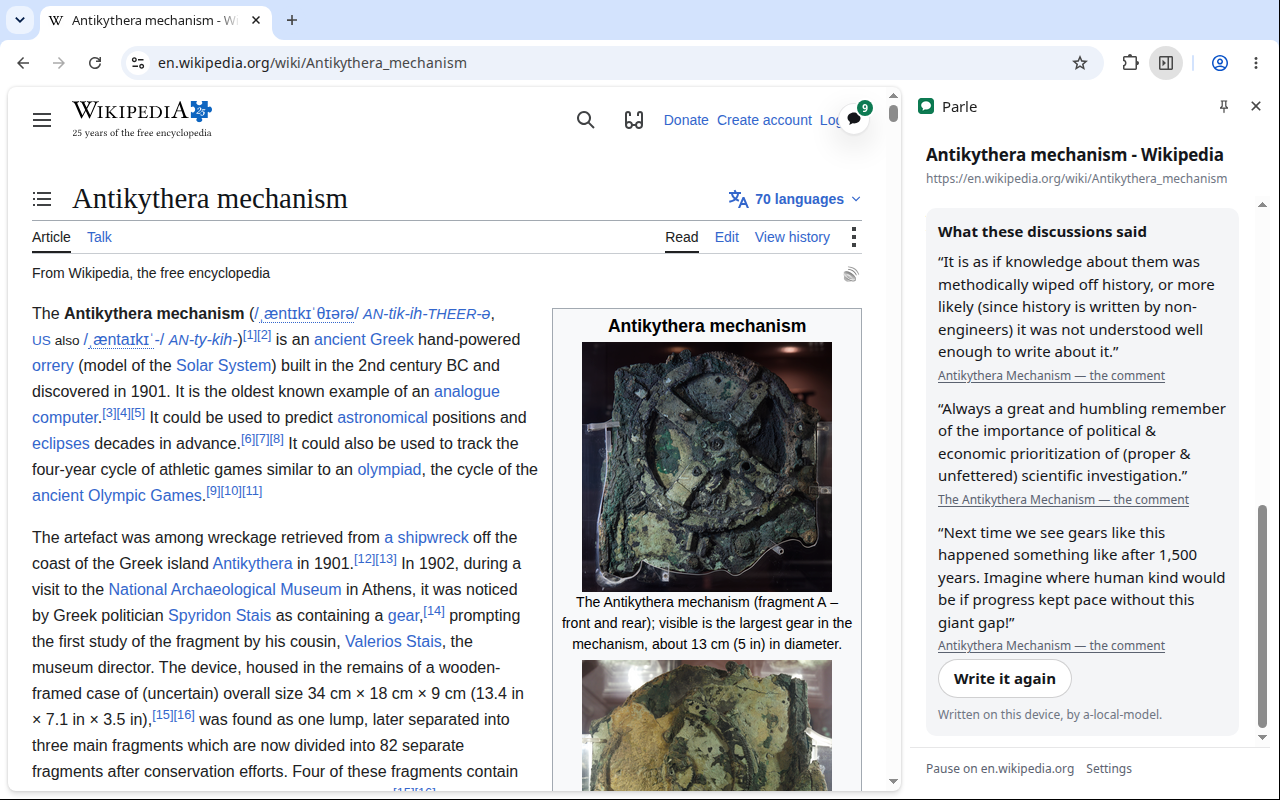The width and height of the screenshot is (1280, 800).
Task: Open the Parle comment bubble with 9
Action: pos(854,118)
